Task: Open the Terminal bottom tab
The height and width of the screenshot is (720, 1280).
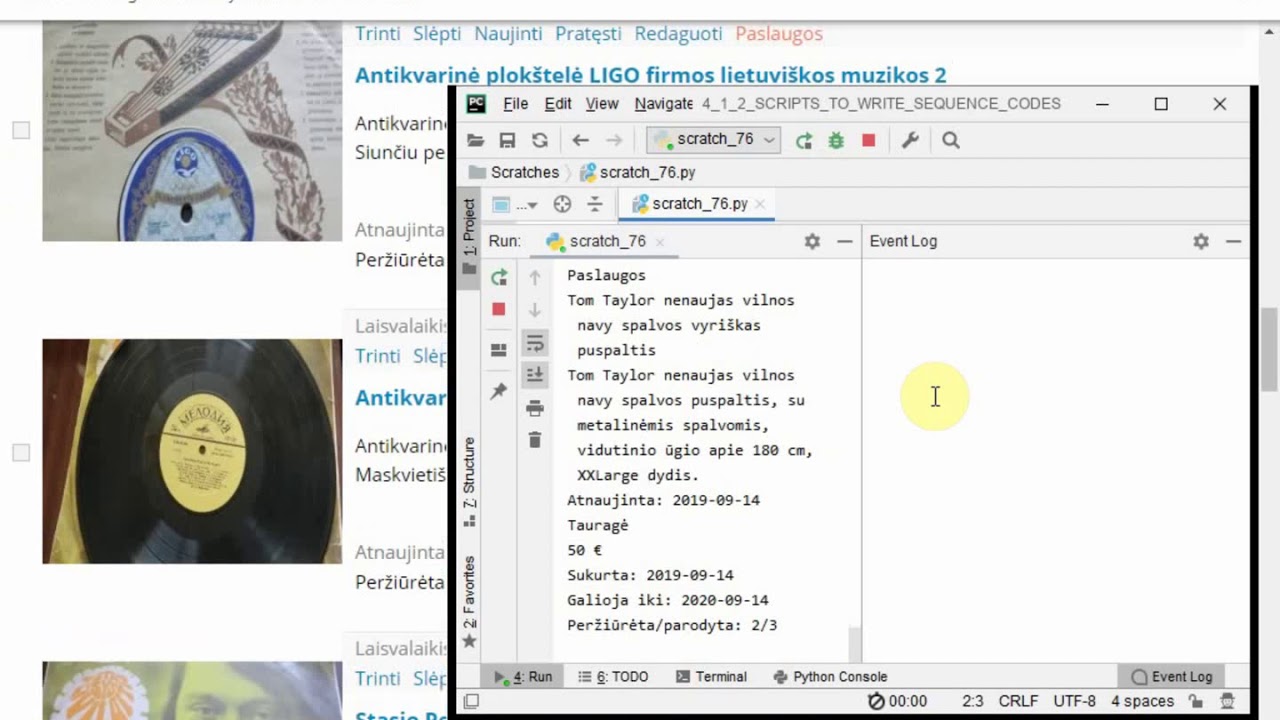Action: tap(711, 677)
